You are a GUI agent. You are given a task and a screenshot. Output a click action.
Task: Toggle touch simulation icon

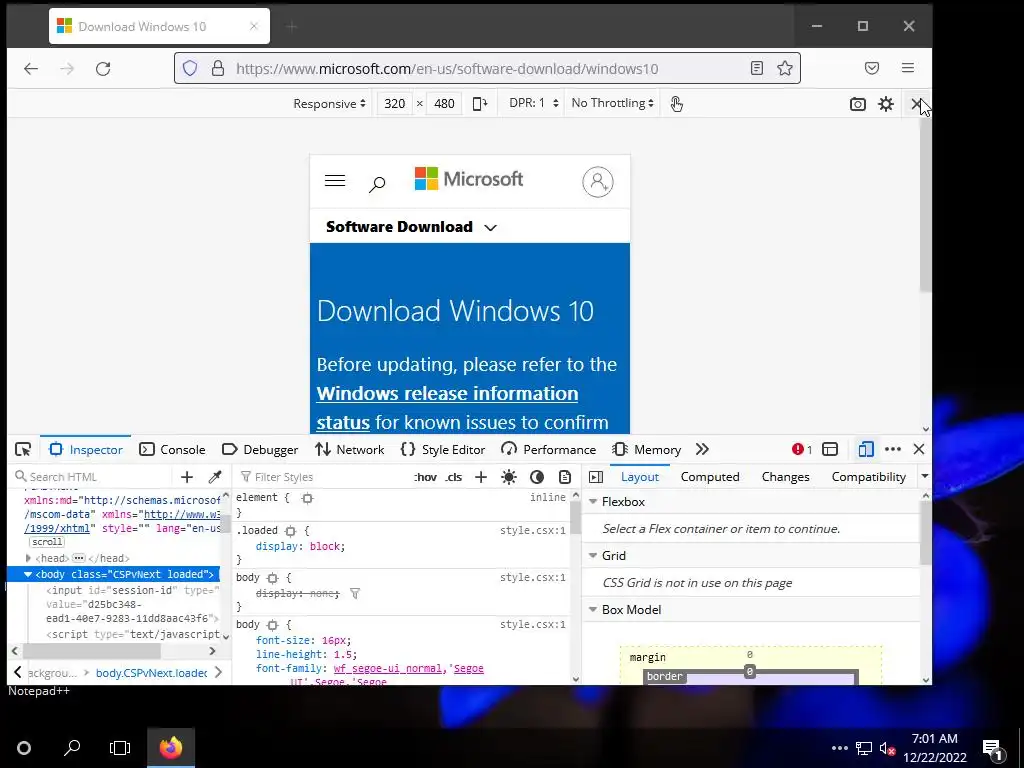(677, 103)
